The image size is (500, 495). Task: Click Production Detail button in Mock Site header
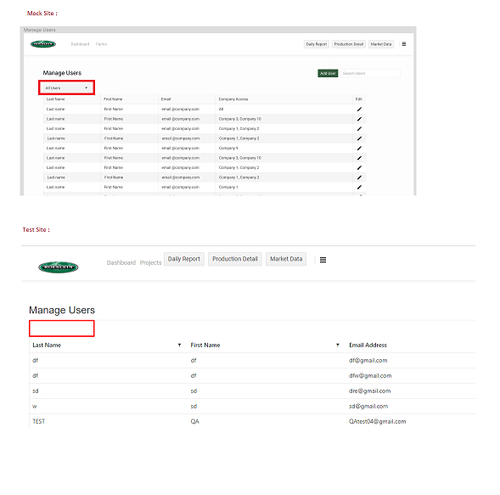pos(349,44)
